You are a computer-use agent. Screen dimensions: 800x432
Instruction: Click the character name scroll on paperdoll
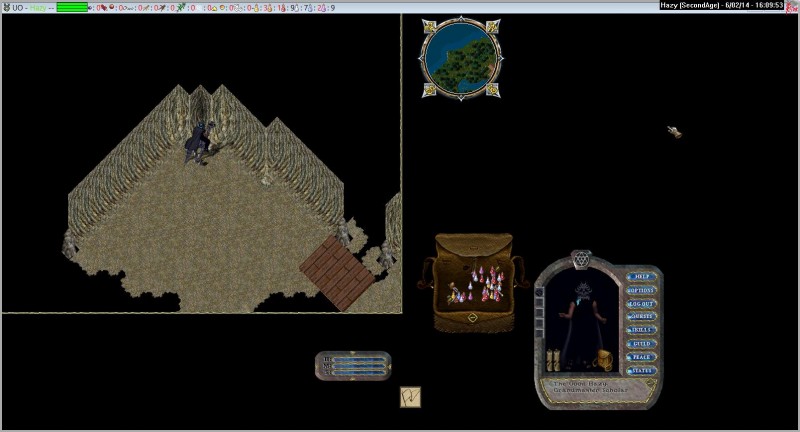(588, 387)
